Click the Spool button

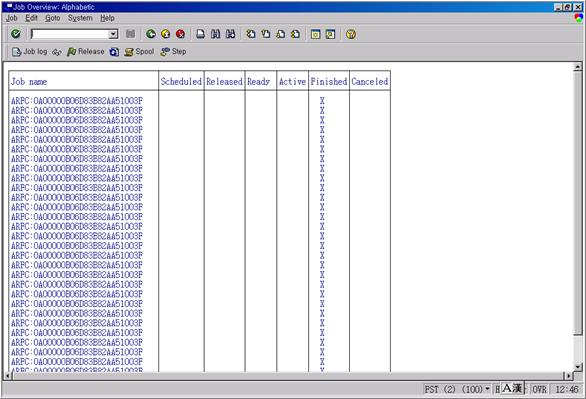pyautogui.click(x=139, y=52)
